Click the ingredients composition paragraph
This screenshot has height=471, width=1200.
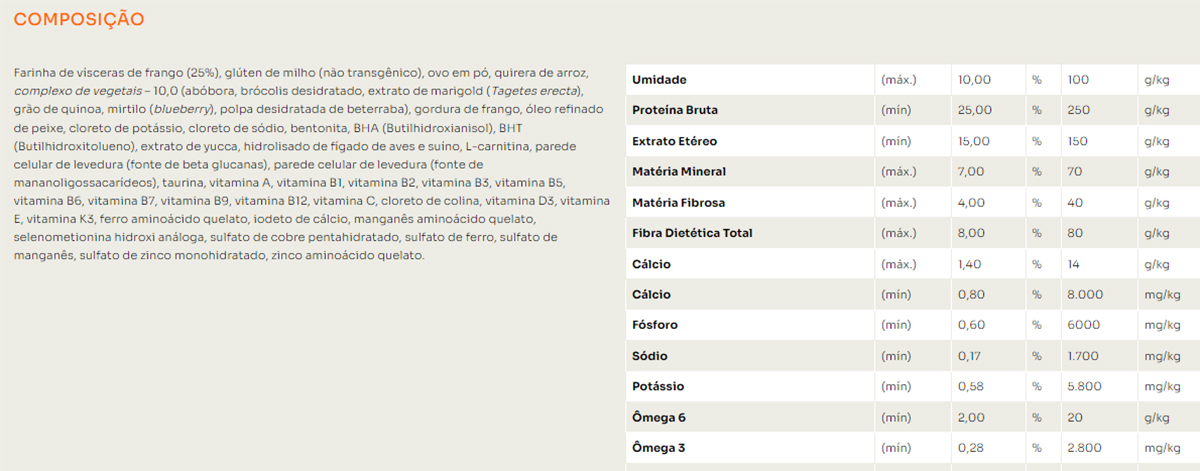pyautogui.click(x=312, y=164)
